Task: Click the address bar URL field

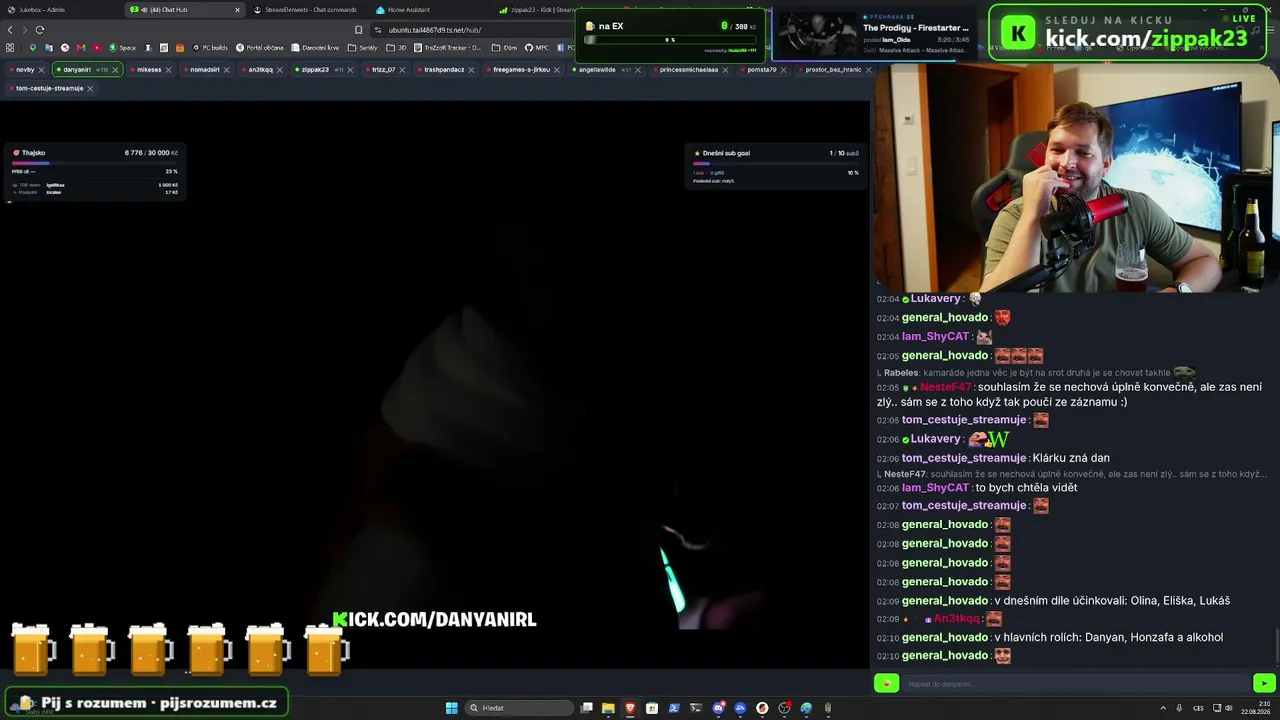Action: pos(470,30)
